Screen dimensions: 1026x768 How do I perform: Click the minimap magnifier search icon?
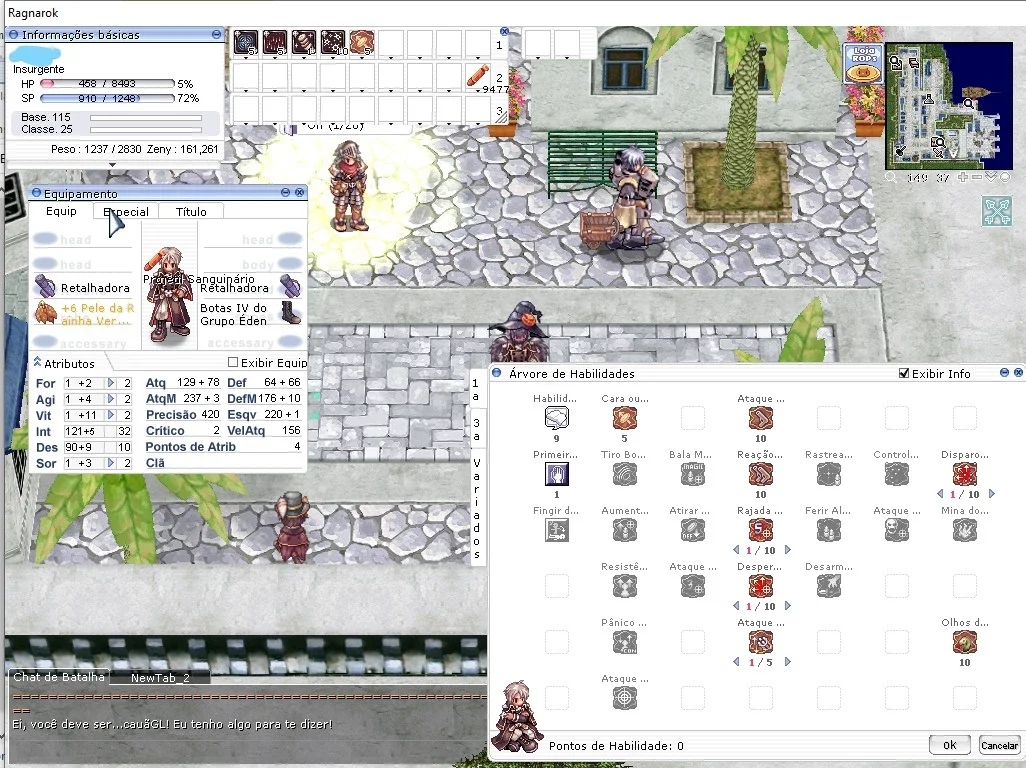[x=891, y=177]
